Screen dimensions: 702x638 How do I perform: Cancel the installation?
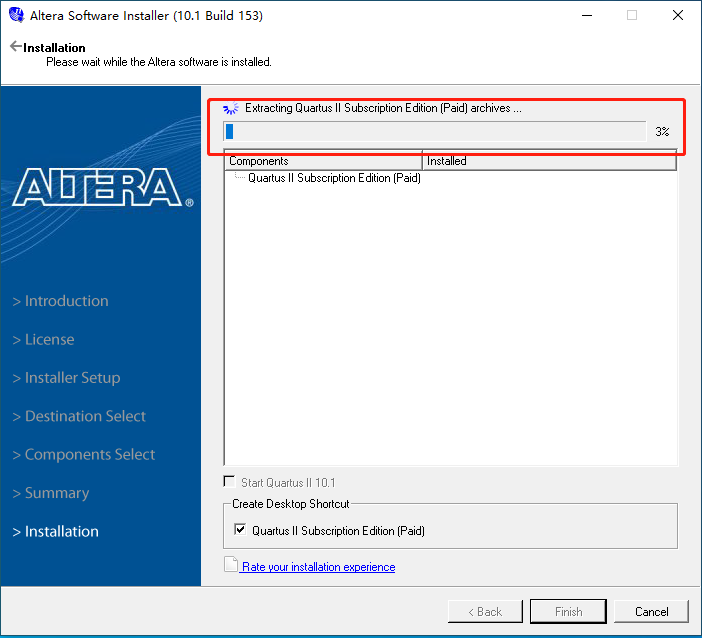pyautogui.click(x=651, y=612)
